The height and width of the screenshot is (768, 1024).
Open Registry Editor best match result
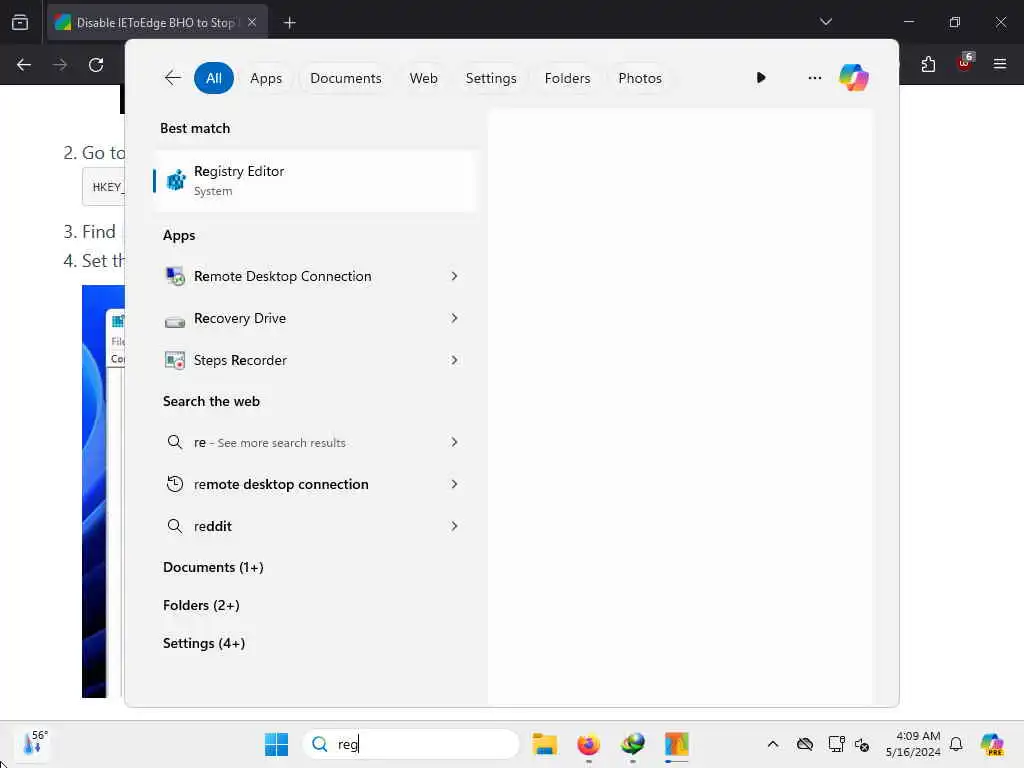point(315,181)
